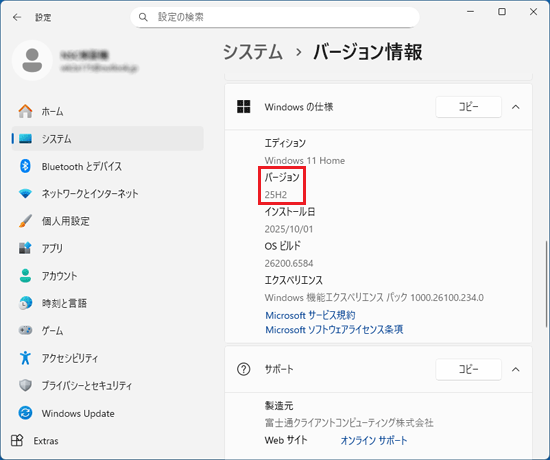The image size is (550, 460).
Task: Focus the 設定の検索 search field
Action: (275, 17)
